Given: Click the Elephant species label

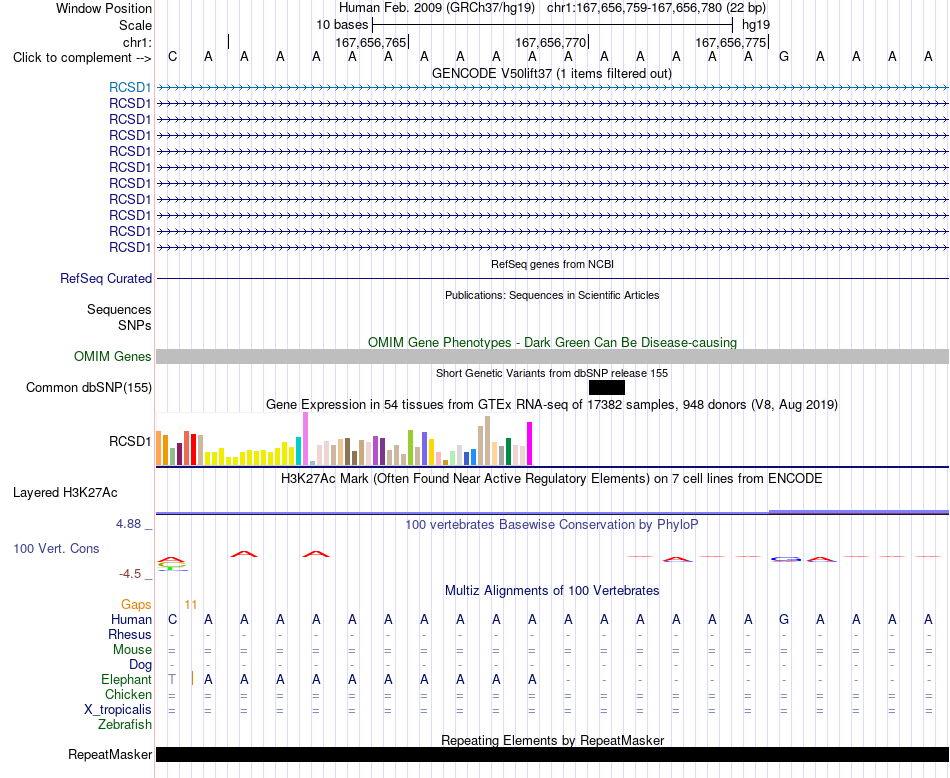Looking at the screenshot, I should (126, 679).
